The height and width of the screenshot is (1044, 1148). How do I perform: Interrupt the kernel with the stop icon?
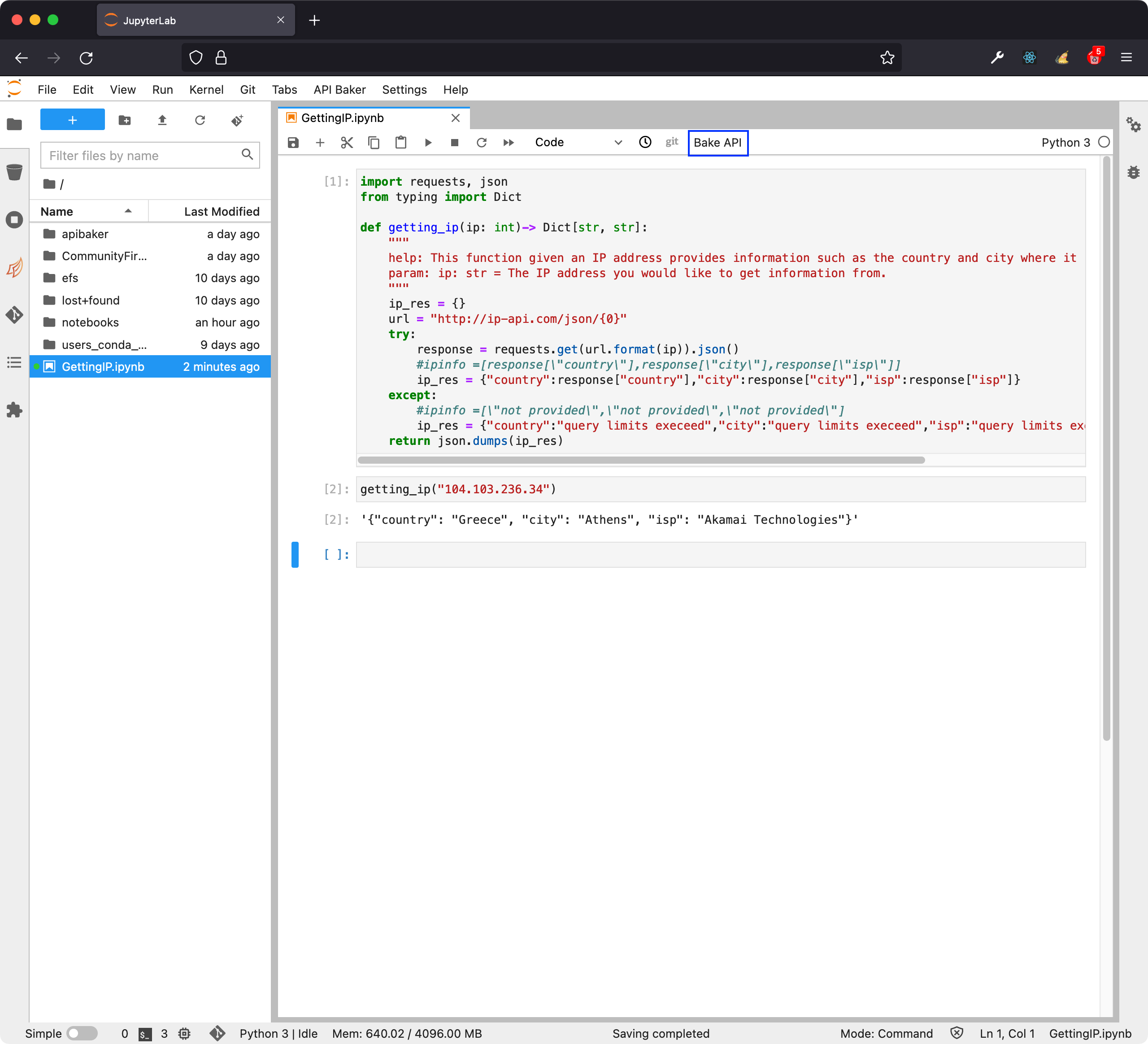point(454,143)
